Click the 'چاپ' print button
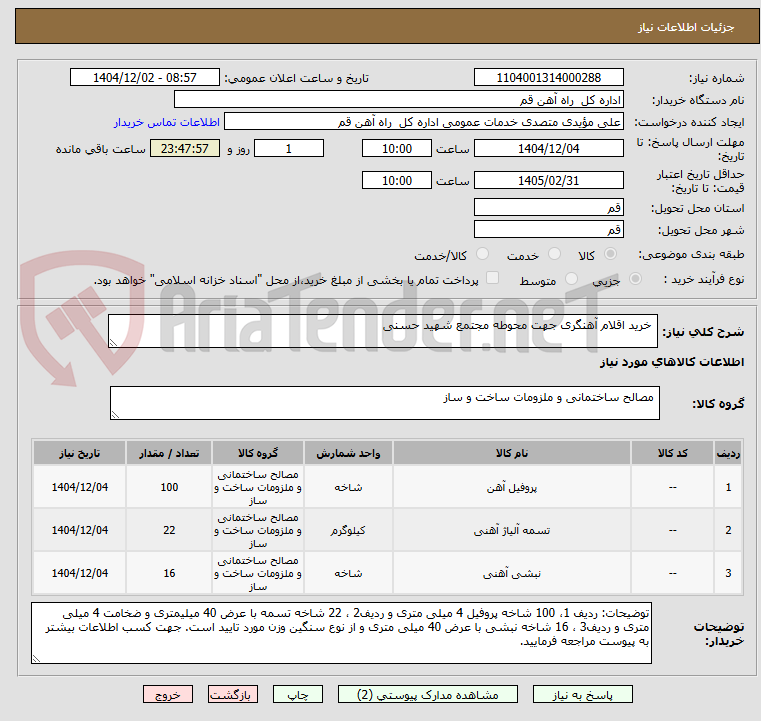This screenshot has width=761, height=721. pos(298,694)
